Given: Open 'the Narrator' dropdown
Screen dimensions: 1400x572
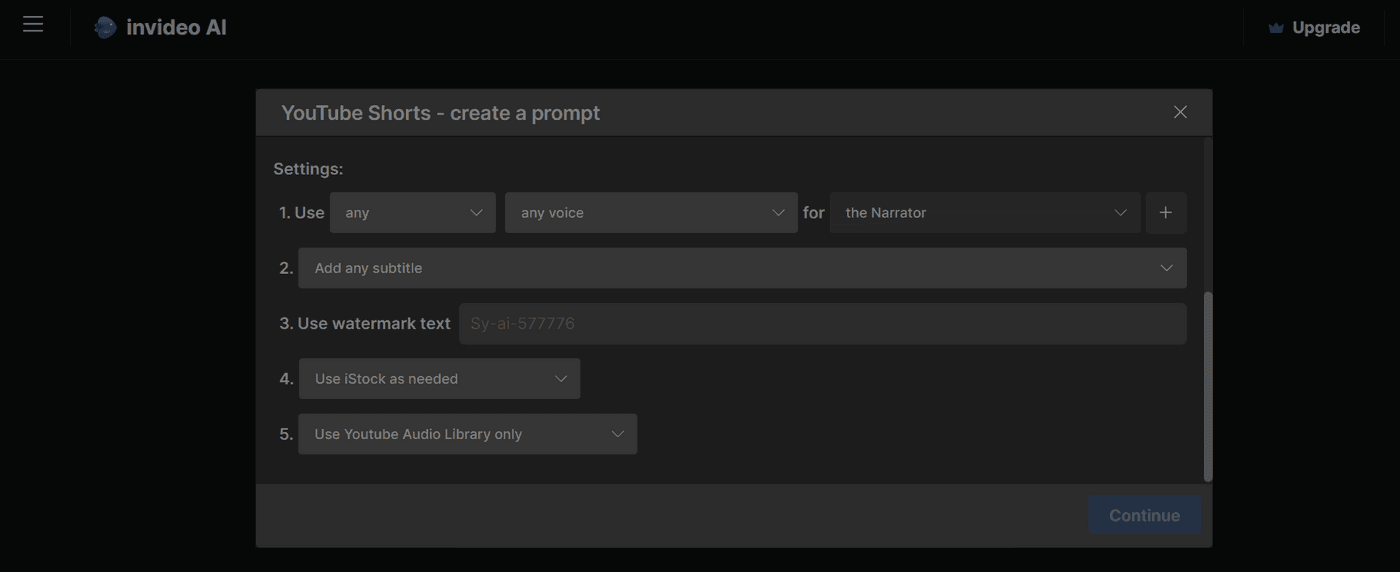Looking at the screenshot, I should click(x=985, y=213).
